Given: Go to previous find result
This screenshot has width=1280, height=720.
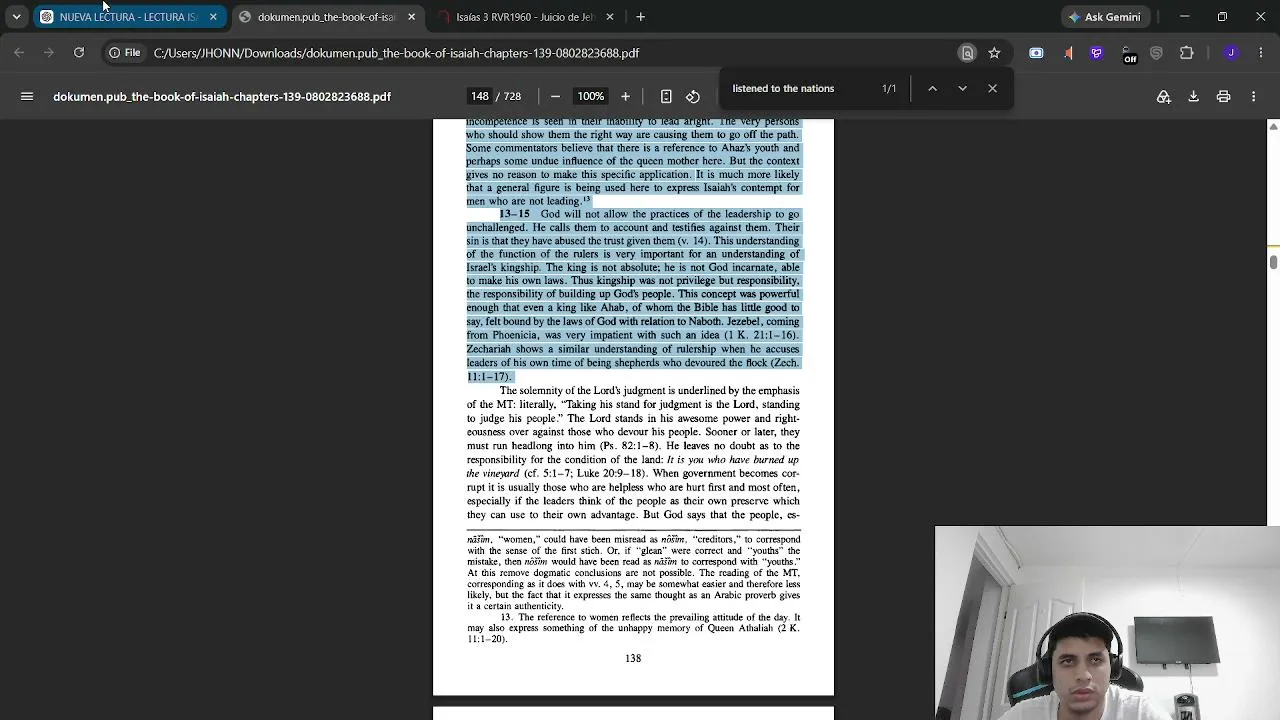Looking at the screenshot, I should (x=932, y=88).
